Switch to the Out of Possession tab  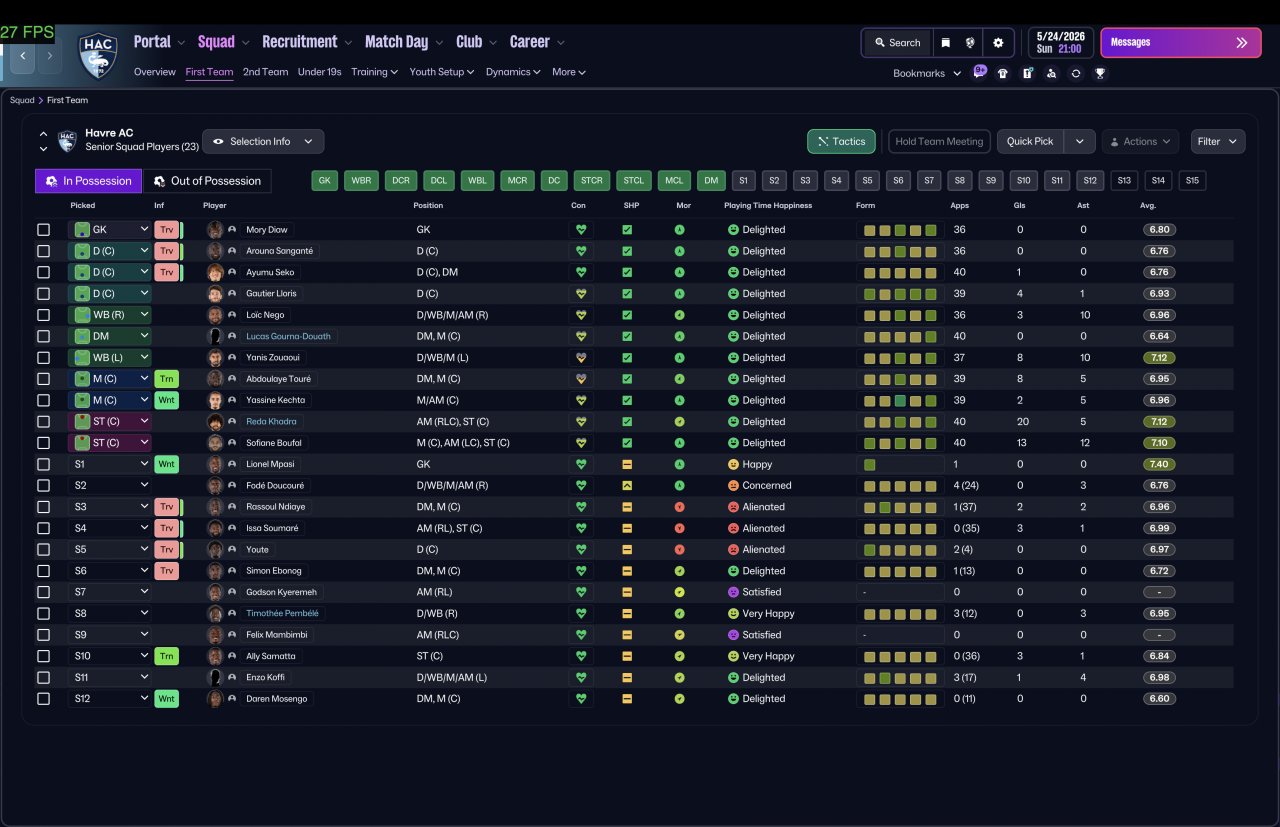click(207, 181)
